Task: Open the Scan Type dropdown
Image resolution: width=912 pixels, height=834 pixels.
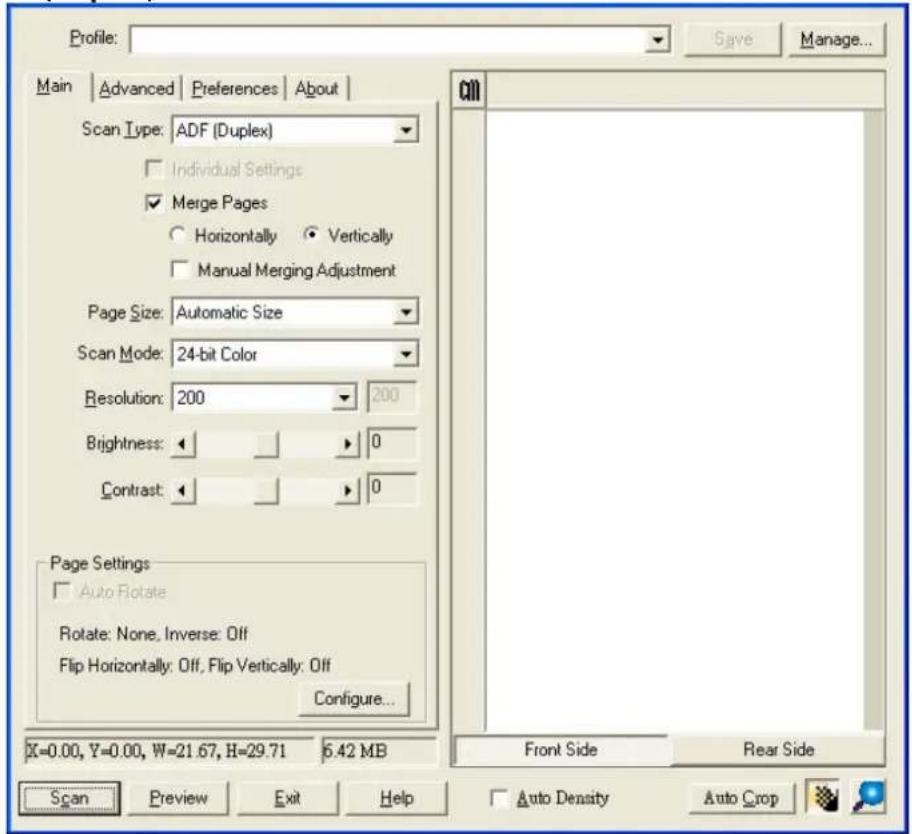Action: (405, 130)
